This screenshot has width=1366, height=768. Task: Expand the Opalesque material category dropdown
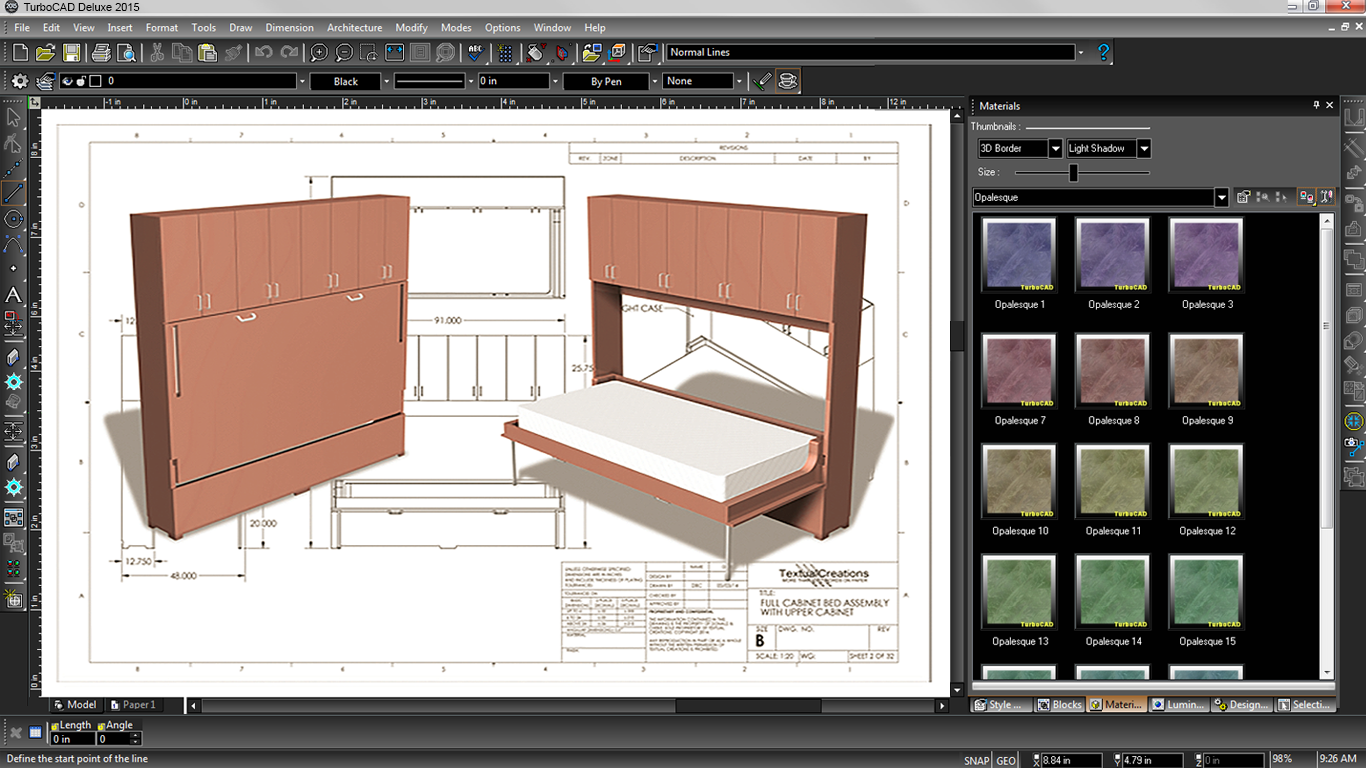click(1221, 198)
